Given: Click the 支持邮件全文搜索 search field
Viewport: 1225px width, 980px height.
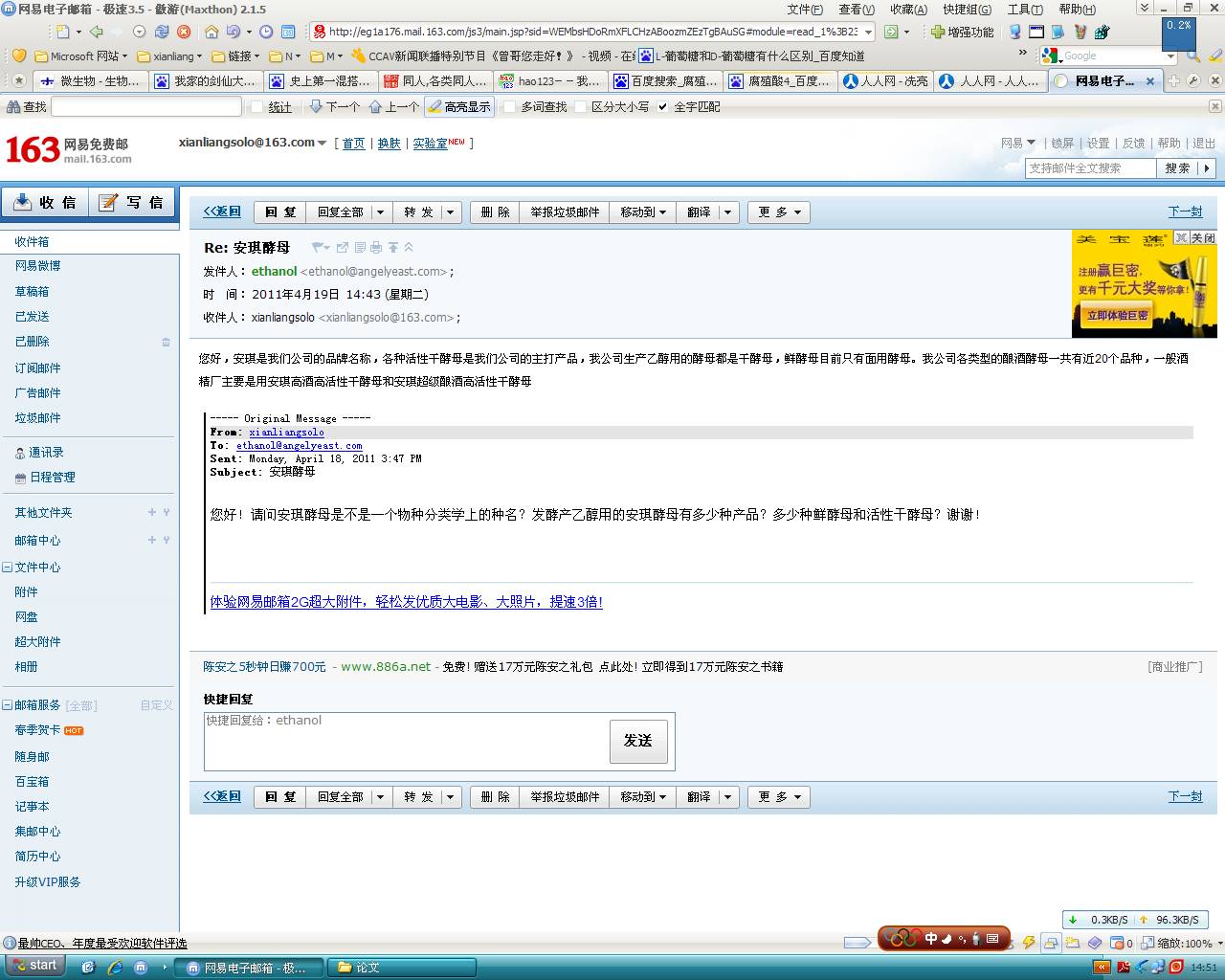Looking at the screenshot, I should click(x=1090, y=168).
